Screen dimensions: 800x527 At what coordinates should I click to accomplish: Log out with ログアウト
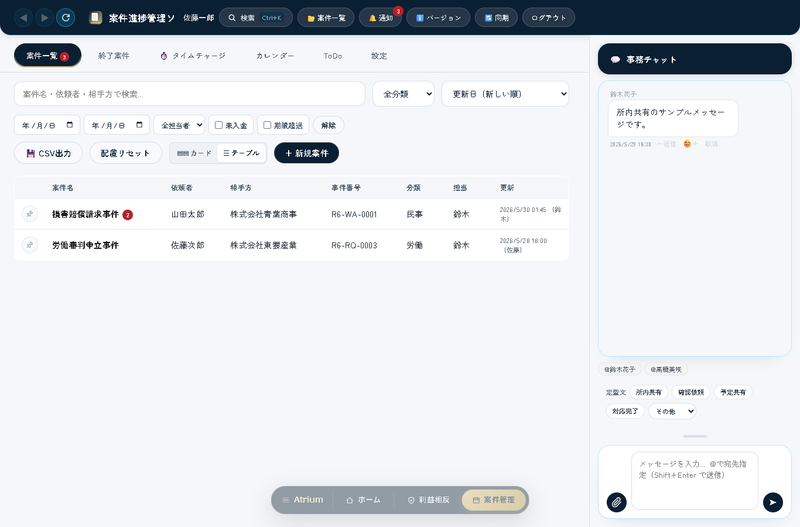pyautogui.click(x=548, y=18)
